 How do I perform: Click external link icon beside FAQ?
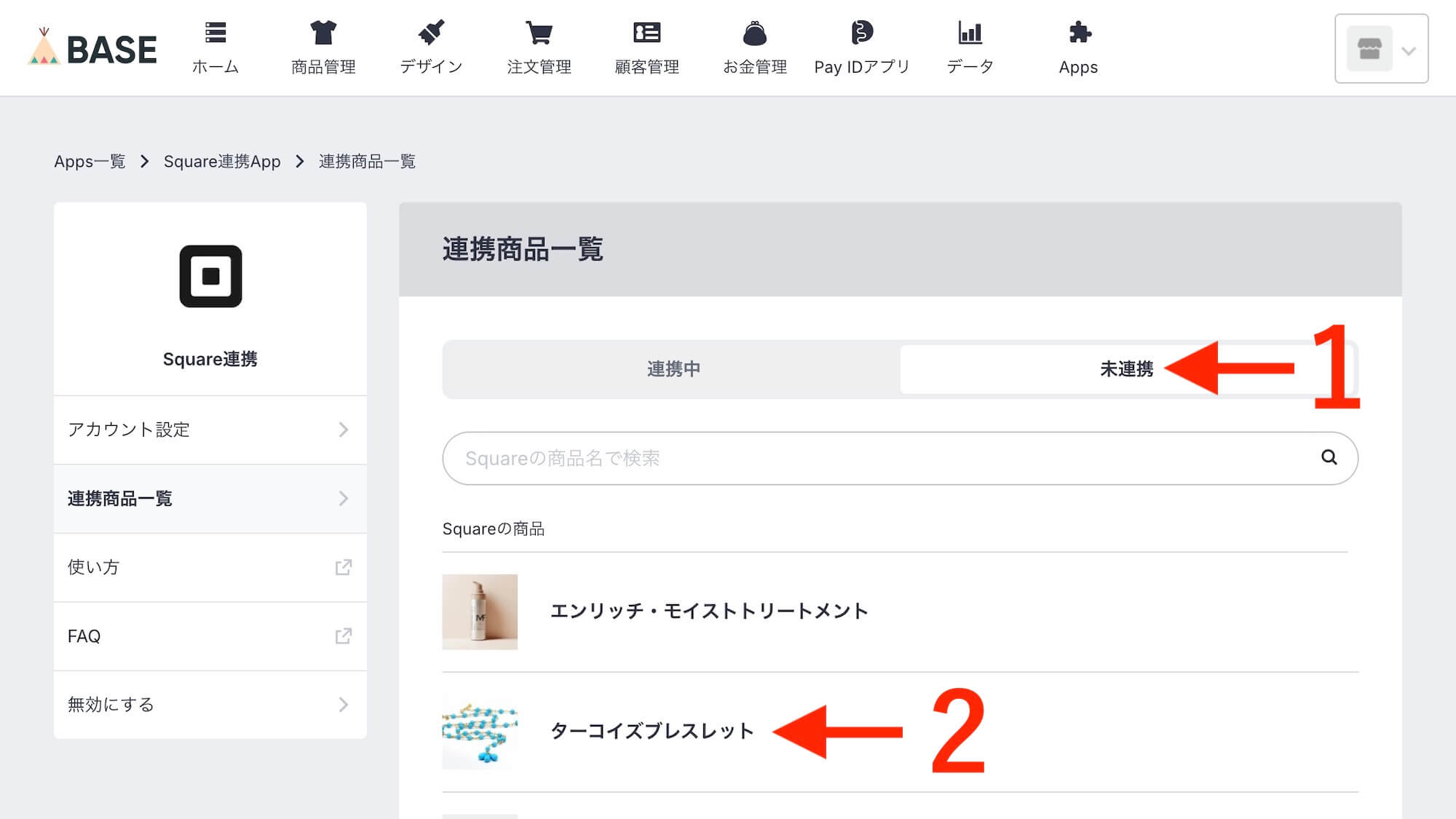coord(344,636)
